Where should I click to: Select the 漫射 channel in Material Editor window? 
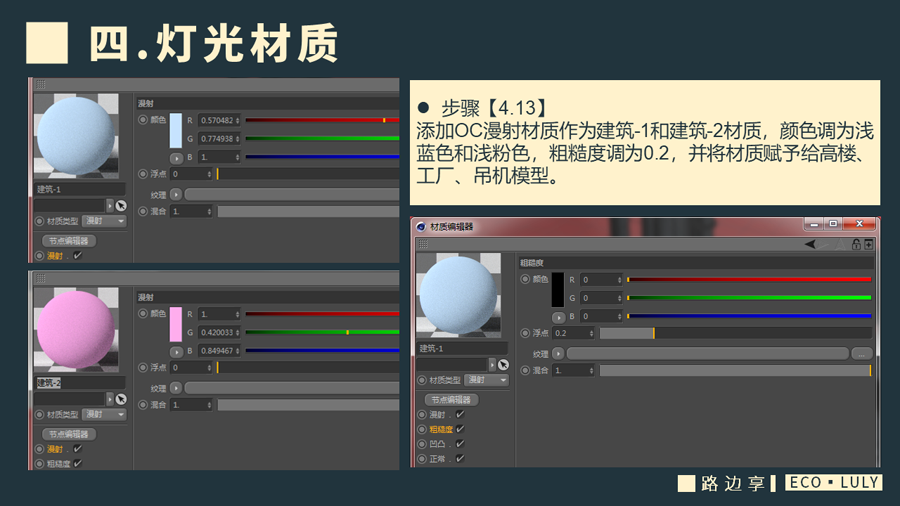pos(438,414)
